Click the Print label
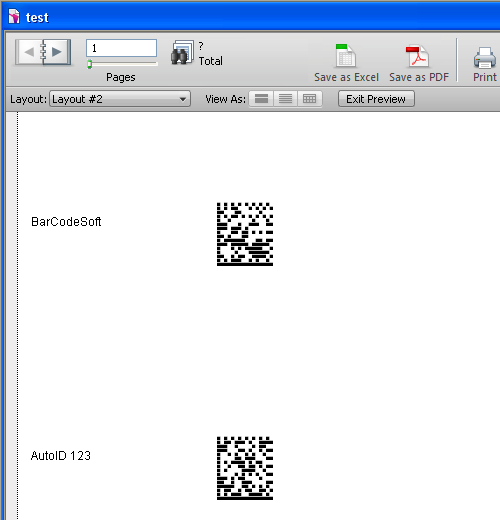 tap(485, 77)
